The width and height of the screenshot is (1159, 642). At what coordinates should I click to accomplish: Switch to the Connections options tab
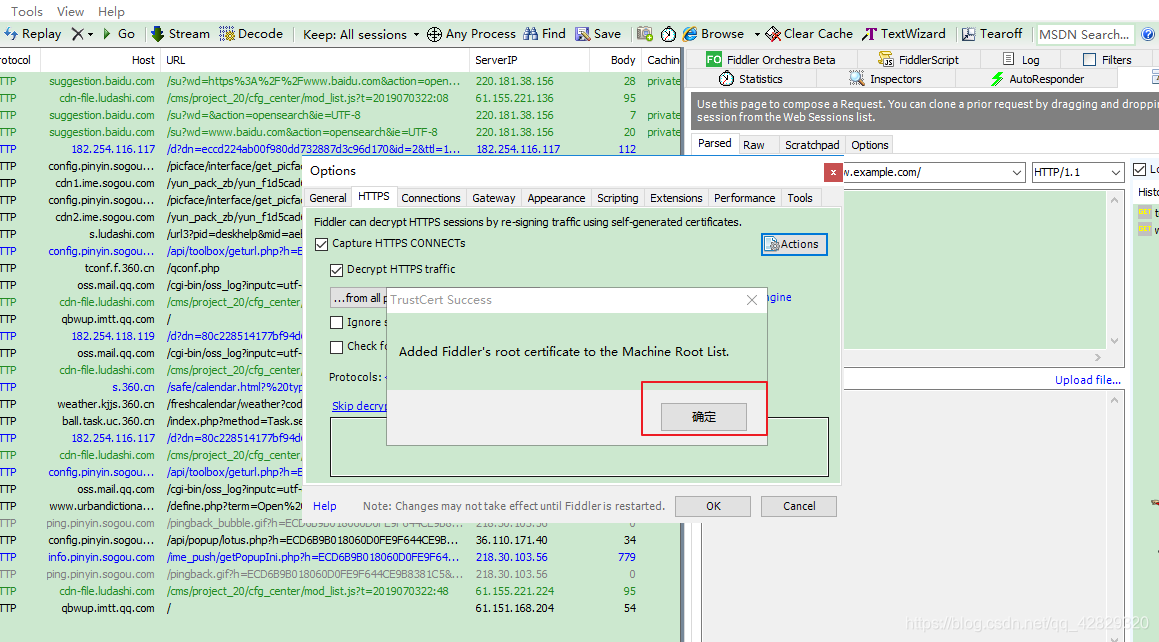click(431, 198)
